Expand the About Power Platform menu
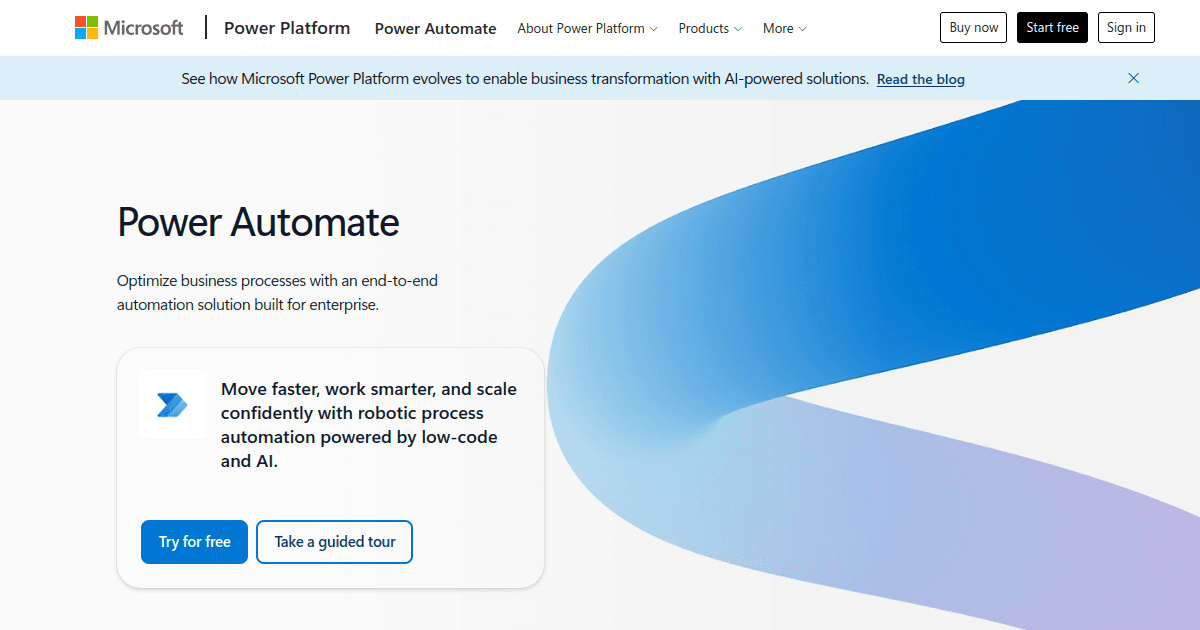Viewport: 1200px width, 630px height. 587,28
